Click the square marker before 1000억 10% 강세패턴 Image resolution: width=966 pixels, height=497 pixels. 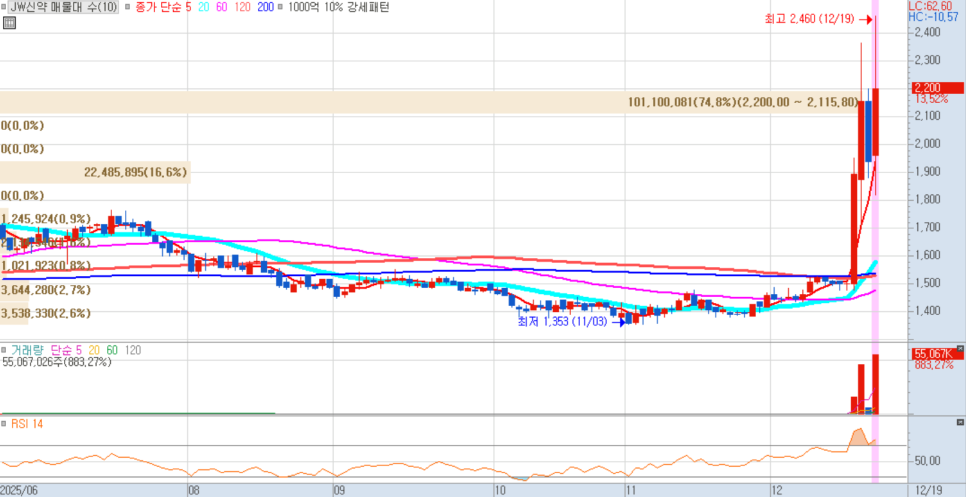coord(281,7)
